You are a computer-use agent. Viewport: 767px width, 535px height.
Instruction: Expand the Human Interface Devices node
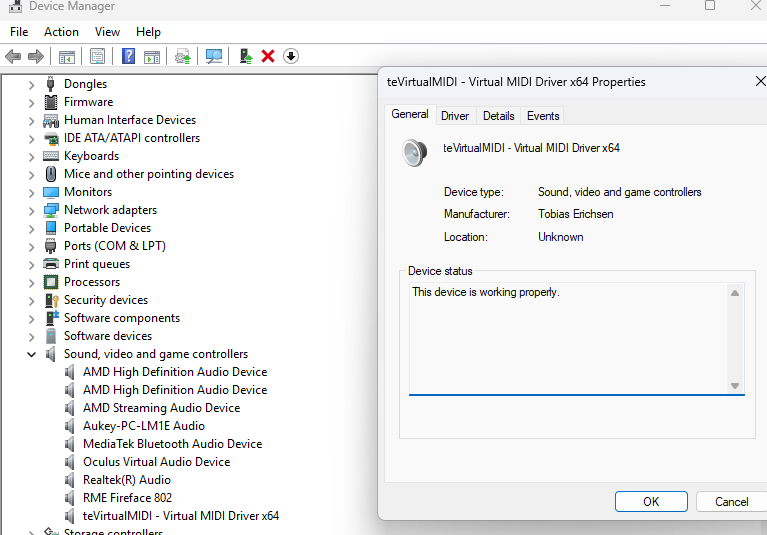(x=32, y=120)
